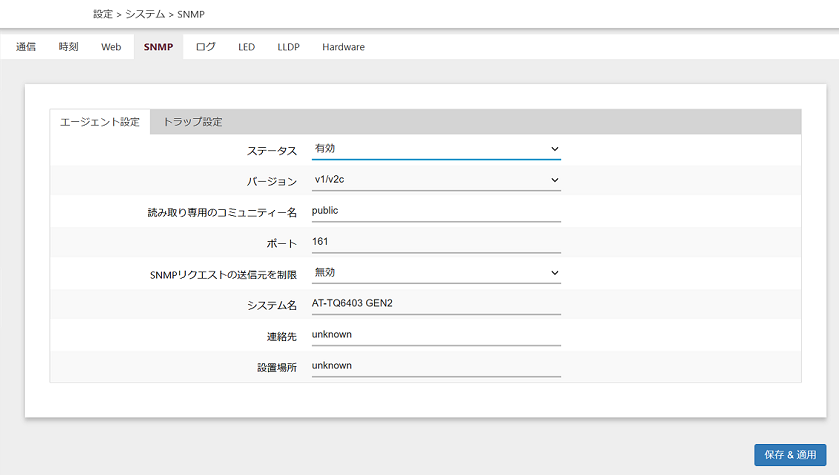Image resolution: width=839 pixels, height=475 pixels.
Task: Click the バージョン label
Action: (271, 182)
